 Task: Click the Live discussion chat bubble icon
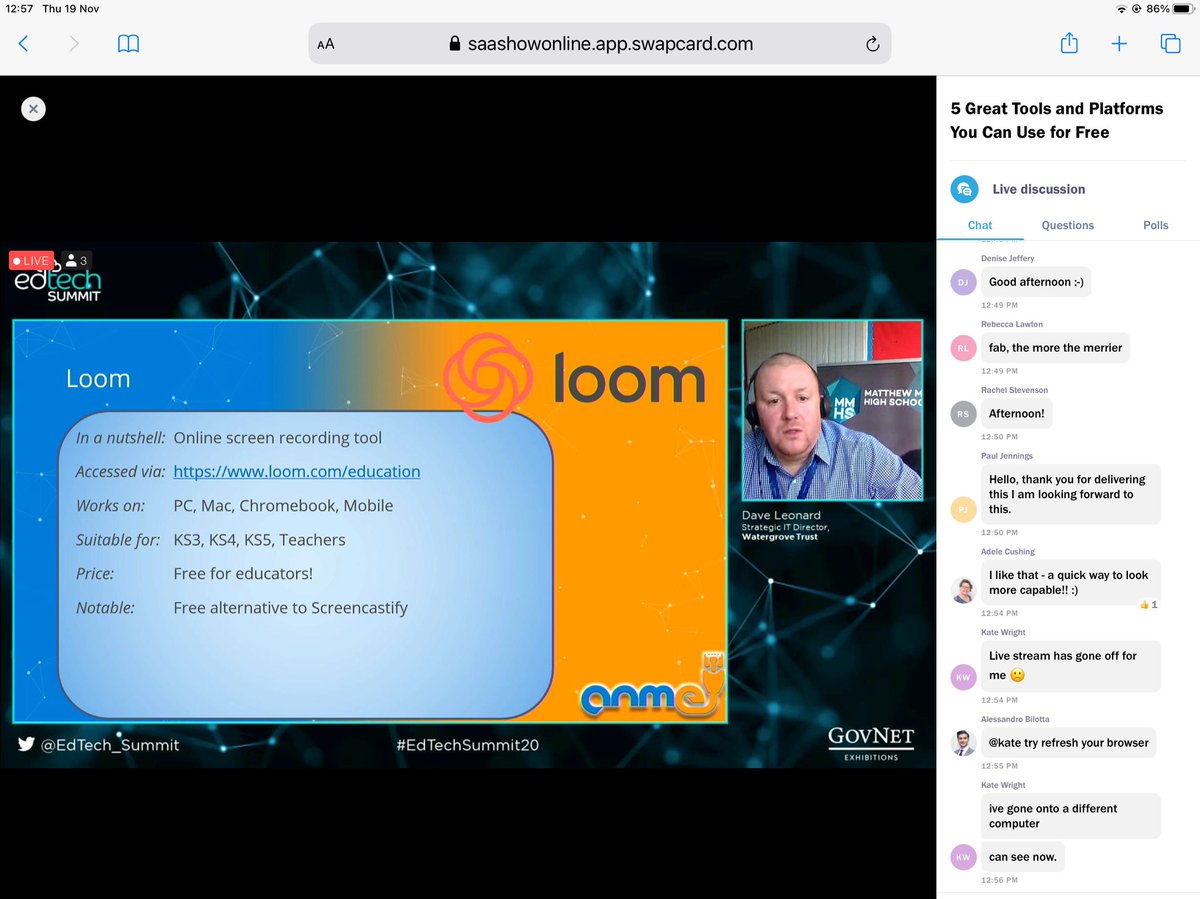point(964,189)
